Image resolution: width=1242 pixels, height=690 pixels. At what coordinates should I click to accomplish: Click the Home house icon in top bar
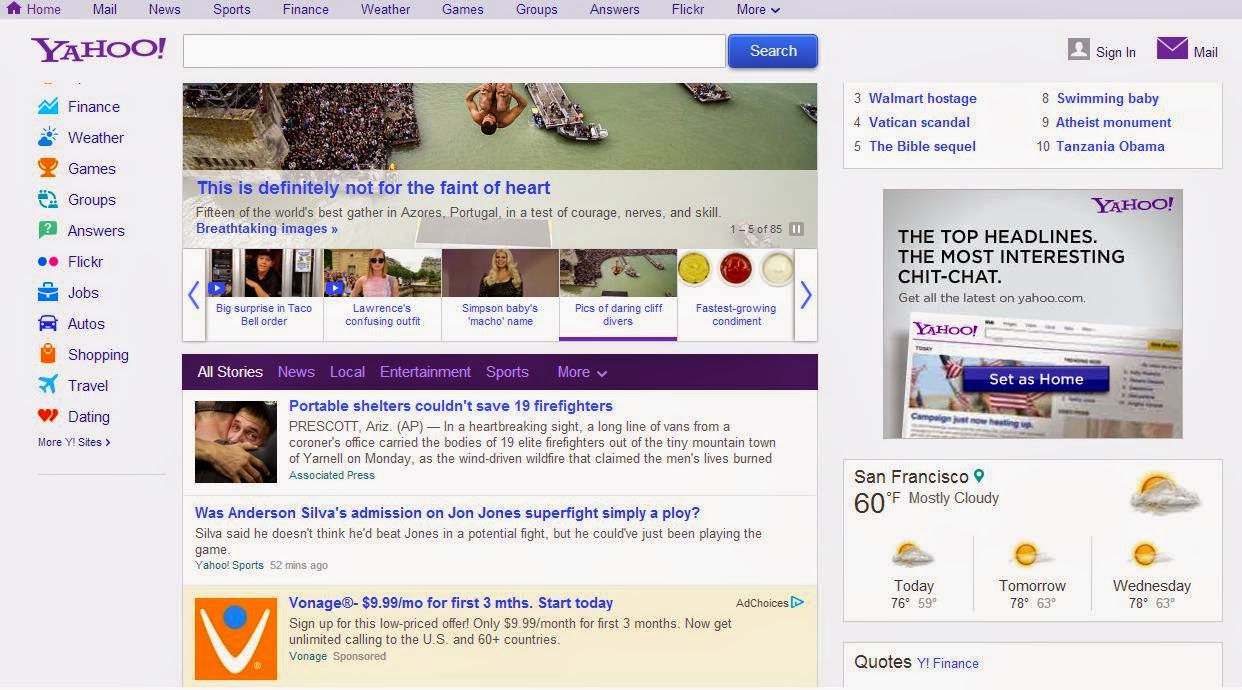point(14,8)
